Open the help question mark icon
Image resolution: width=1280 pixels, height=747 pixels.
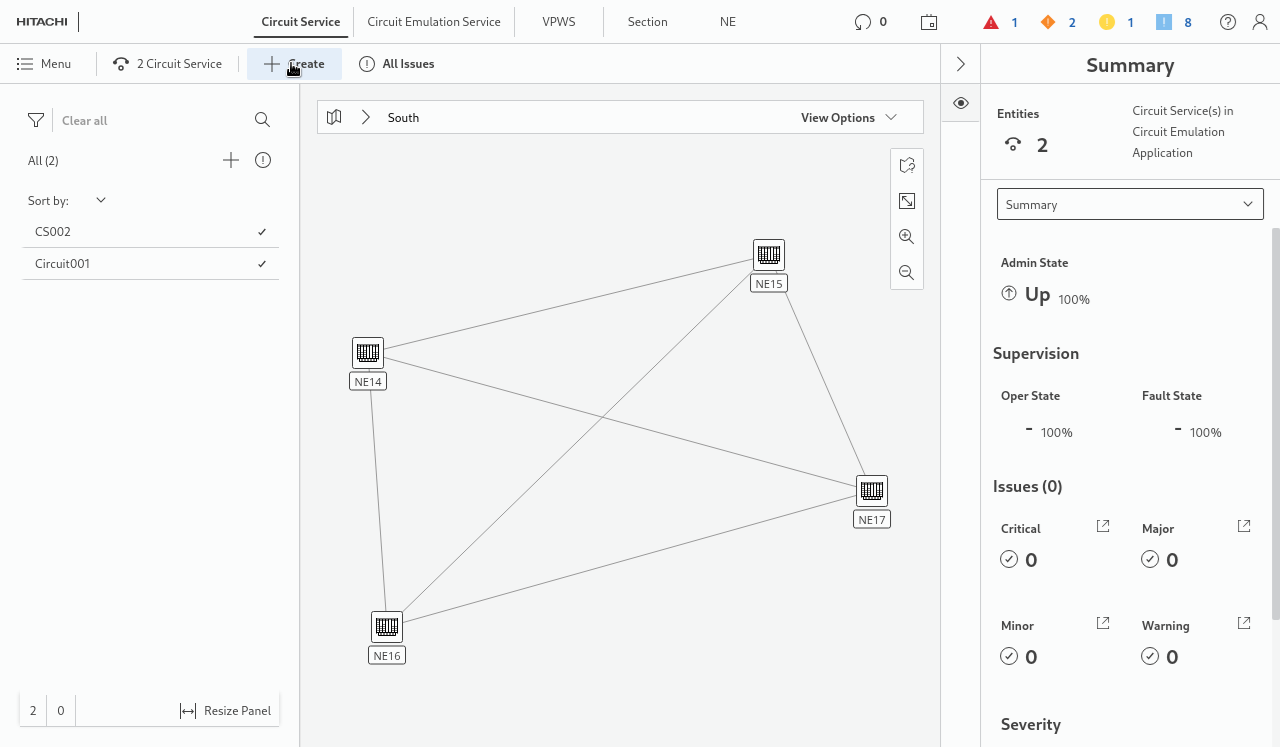click(x=1228, y=22)
